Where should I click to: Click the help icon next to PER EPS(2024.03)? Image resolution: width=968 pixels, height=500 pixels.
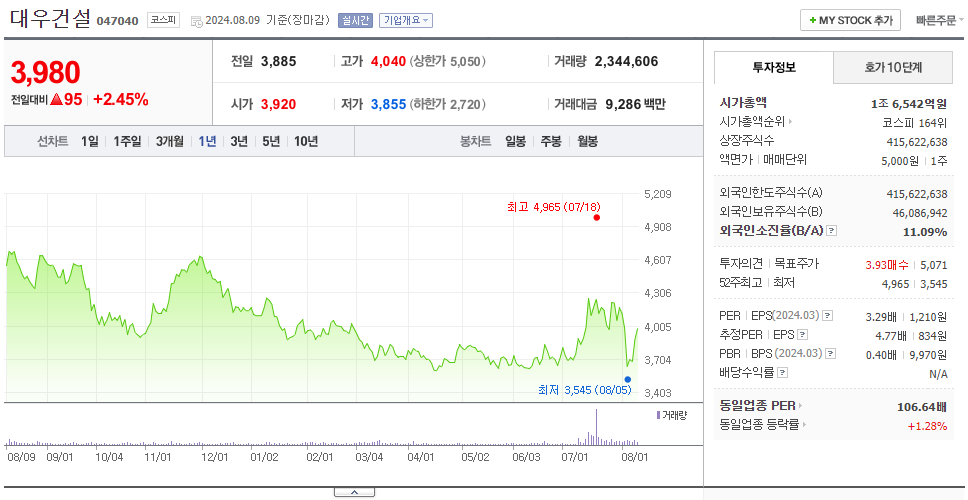(827, 316)
